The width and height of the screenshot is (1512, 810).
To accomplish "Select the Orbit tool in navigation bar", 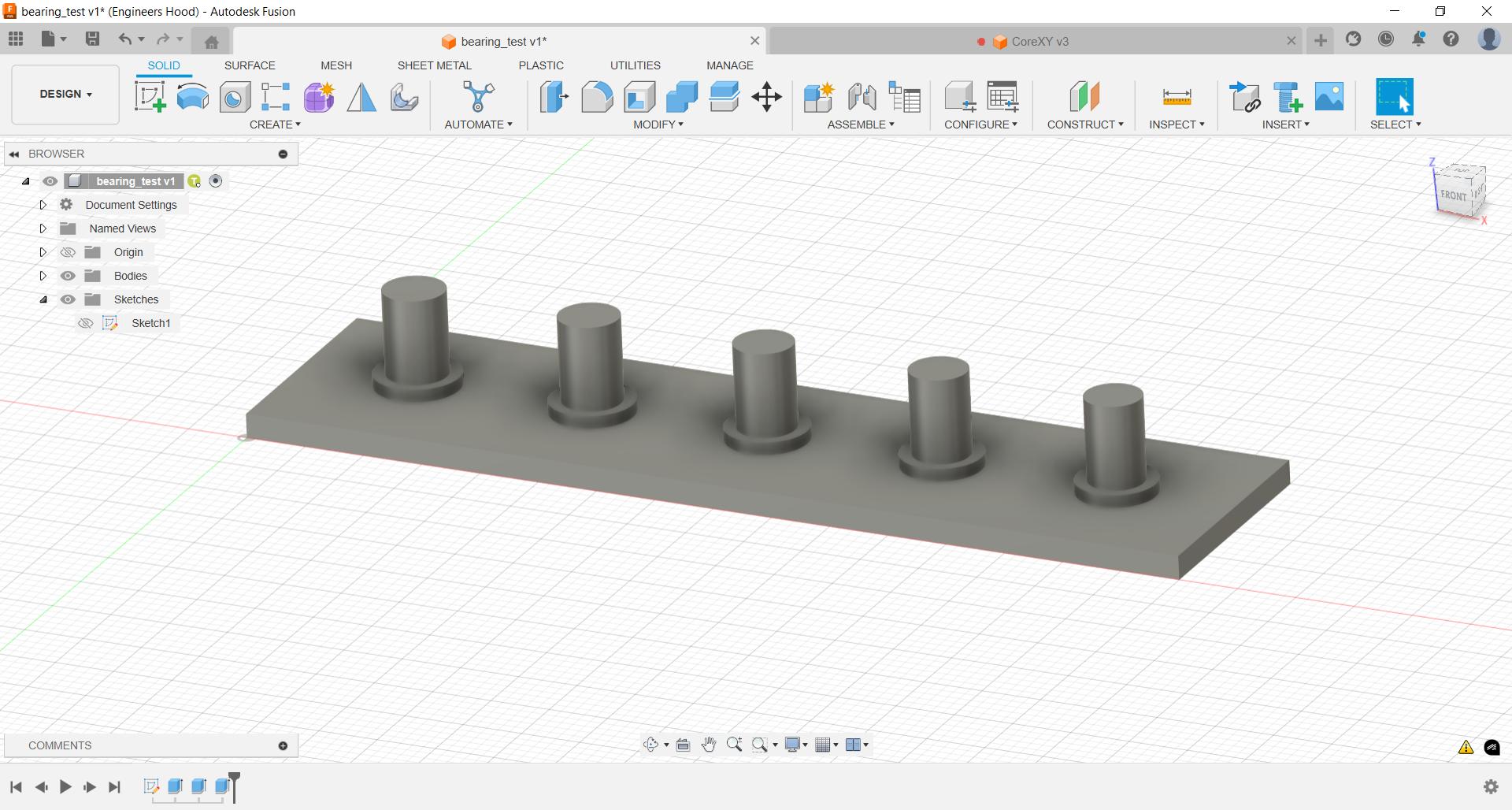I will pos(650,745).
